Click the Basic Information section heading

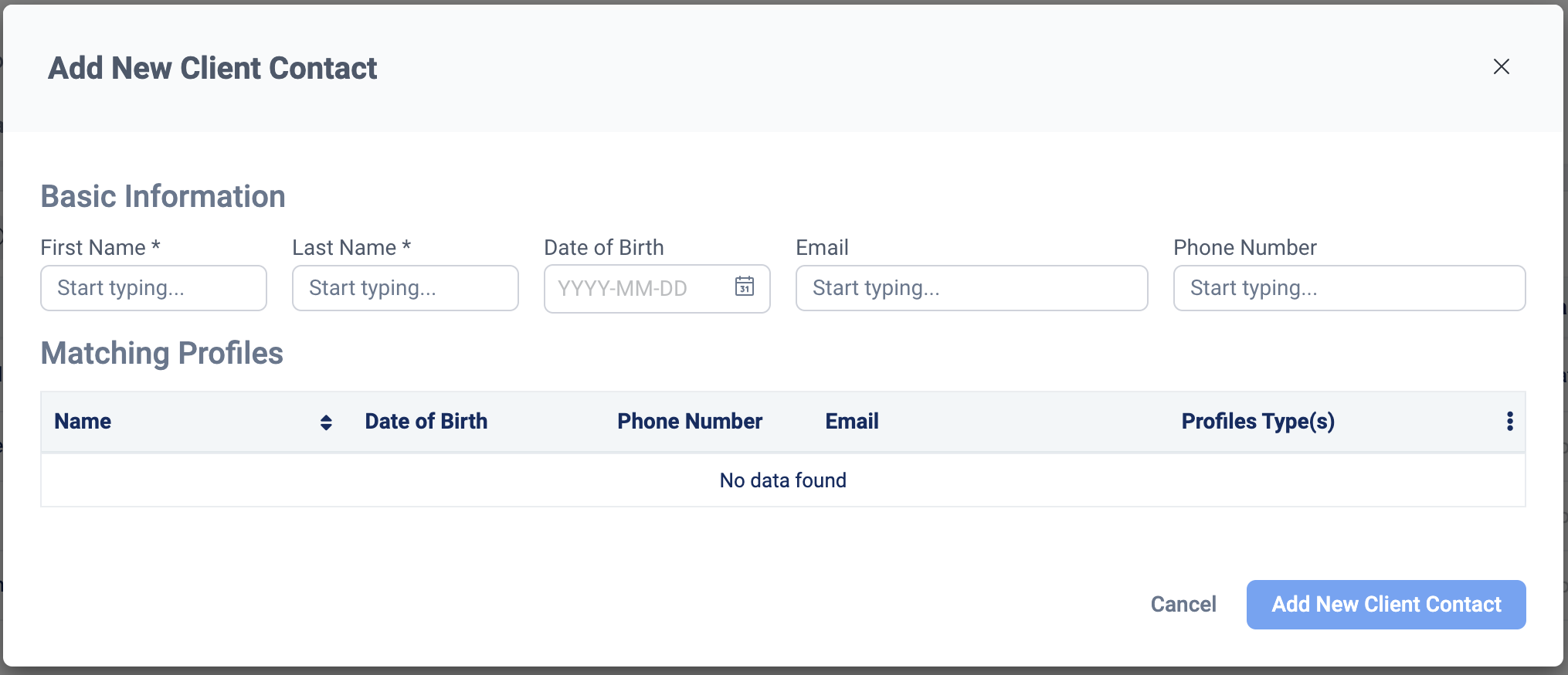pos(163,195)
